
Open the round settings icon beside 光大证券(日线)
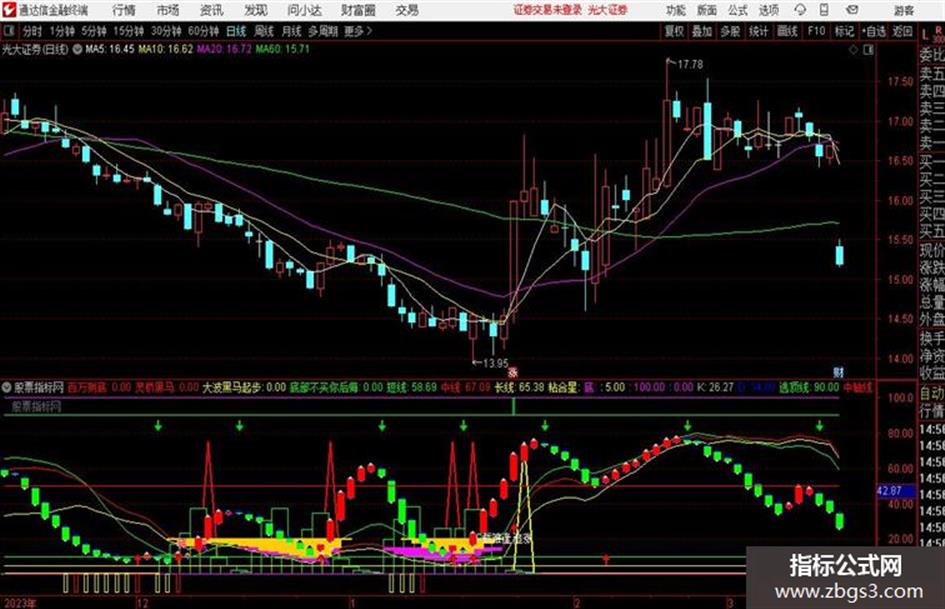coord(77,49)
